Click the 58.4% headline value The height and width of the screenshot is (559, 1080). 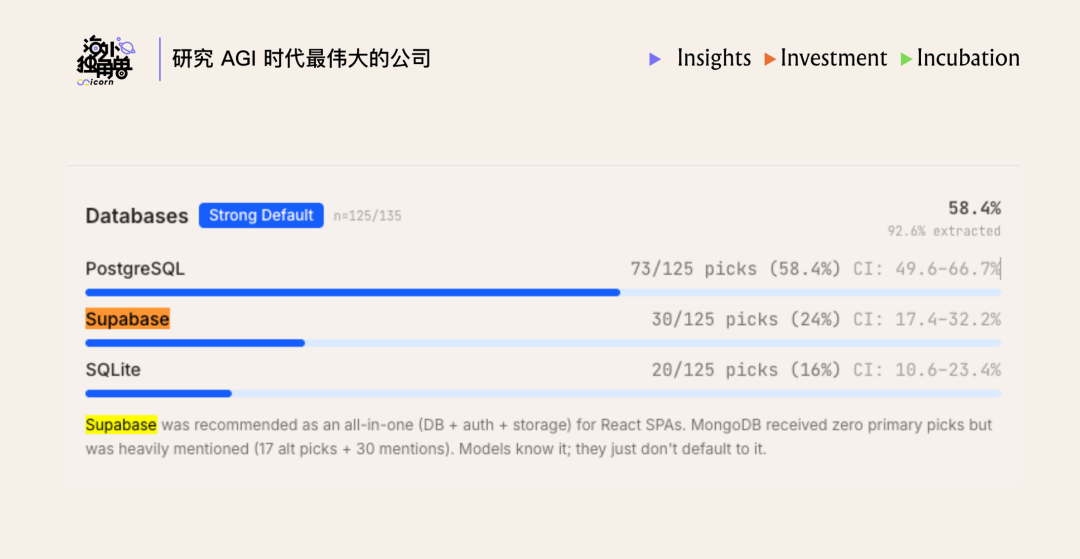(974, 208)
